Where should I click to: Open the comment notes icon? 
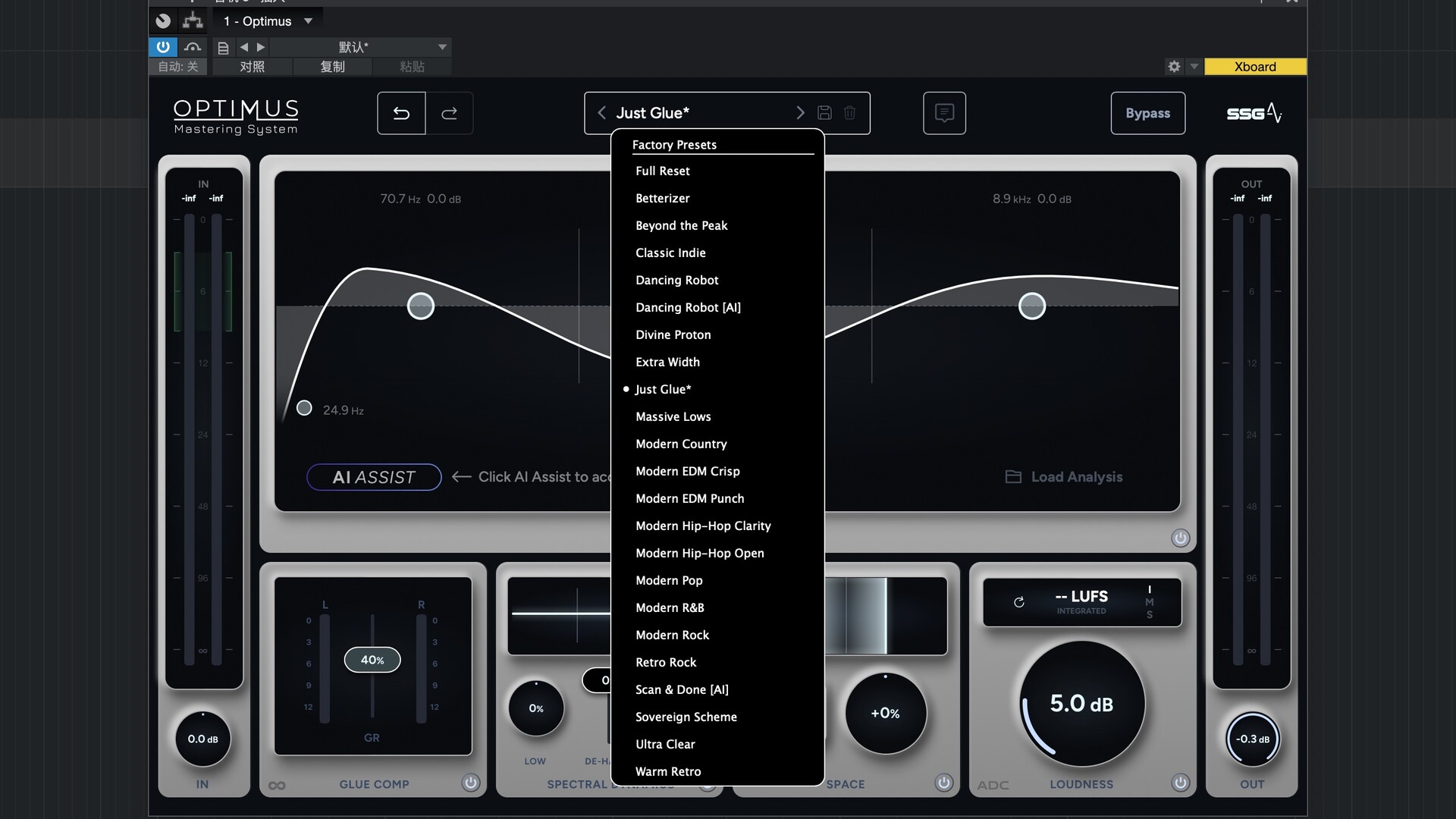pyautogui.click(x=944, y=113)
